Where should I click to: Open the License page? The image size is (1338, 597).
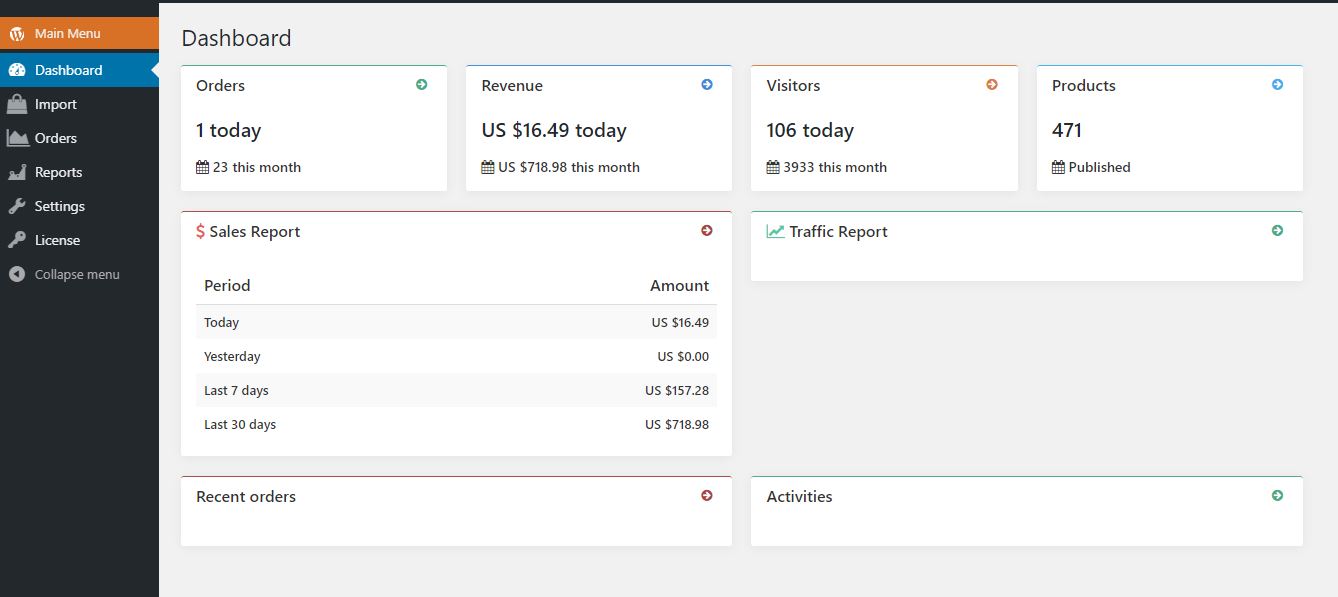tap(57, 240)
